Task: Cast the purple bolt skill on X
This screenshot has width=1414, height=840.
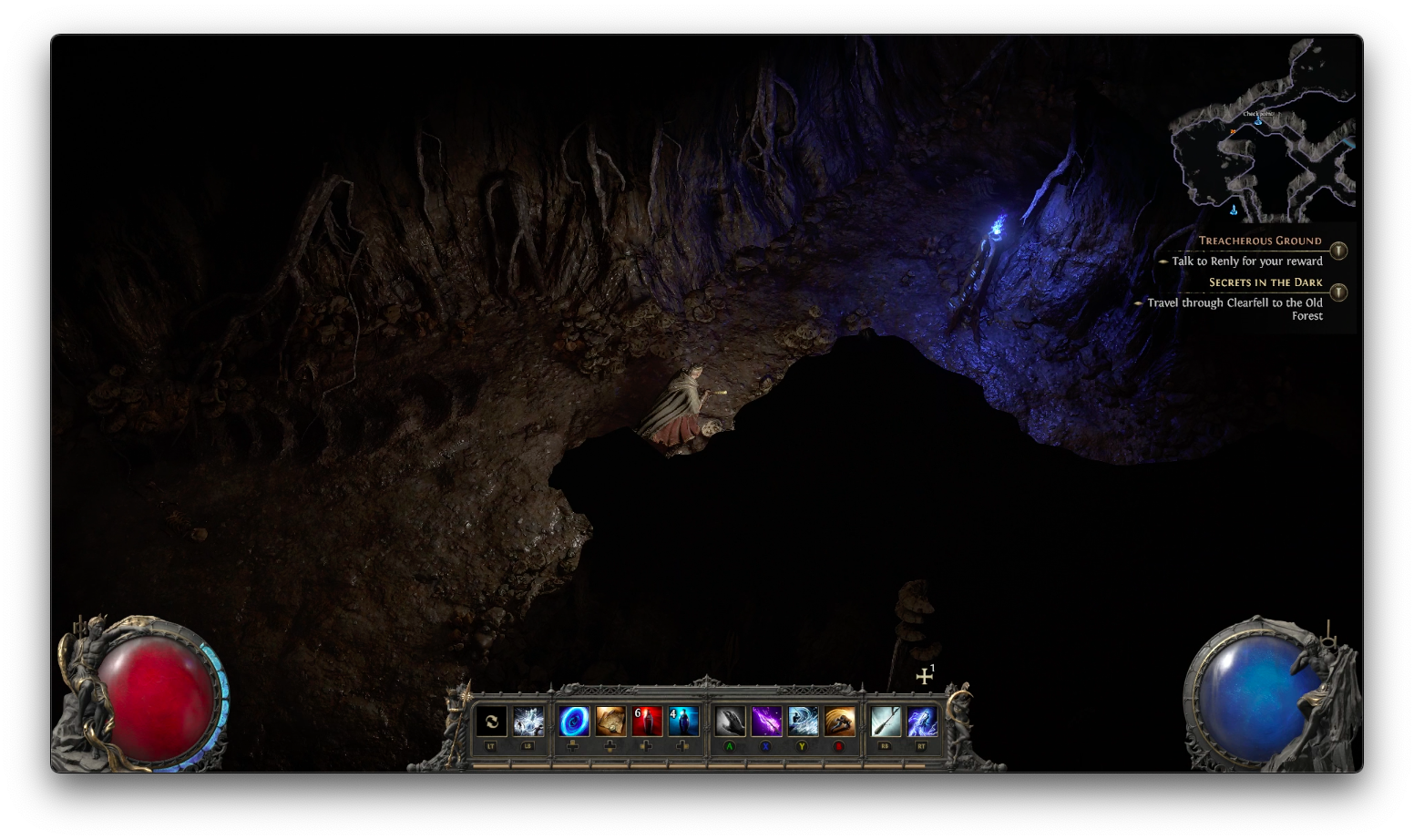Action: (766, 722)
